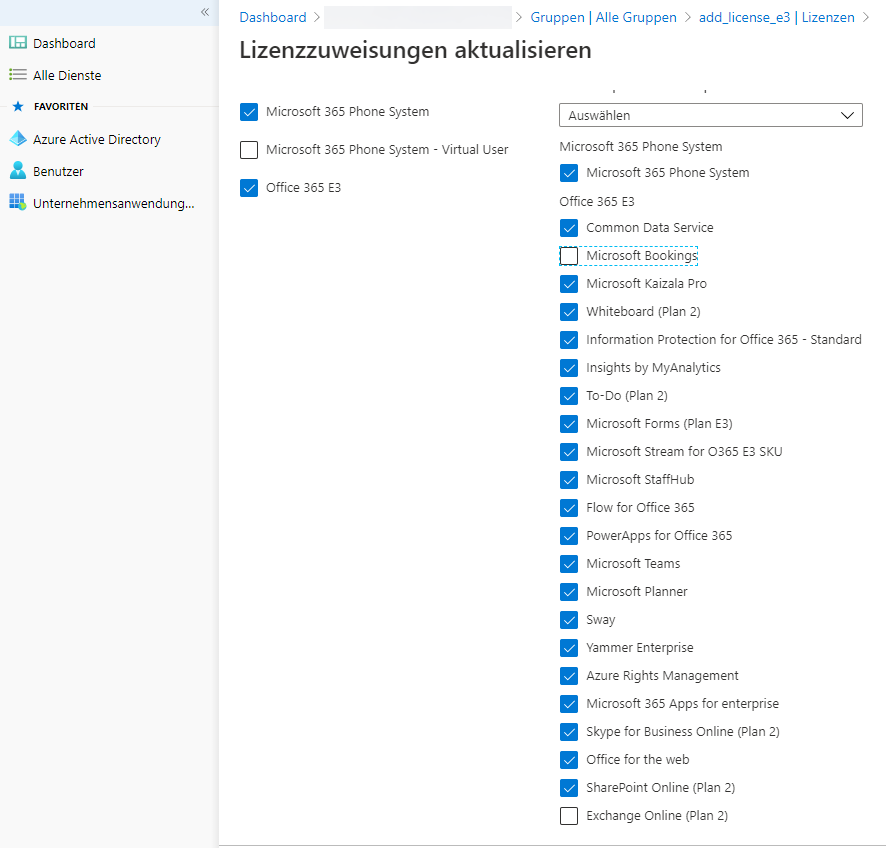This screenshot has height=848, width=886.
Task: Uncheck Microsoft Stream for O365 E3 SKU
Action: coord(569,451)
